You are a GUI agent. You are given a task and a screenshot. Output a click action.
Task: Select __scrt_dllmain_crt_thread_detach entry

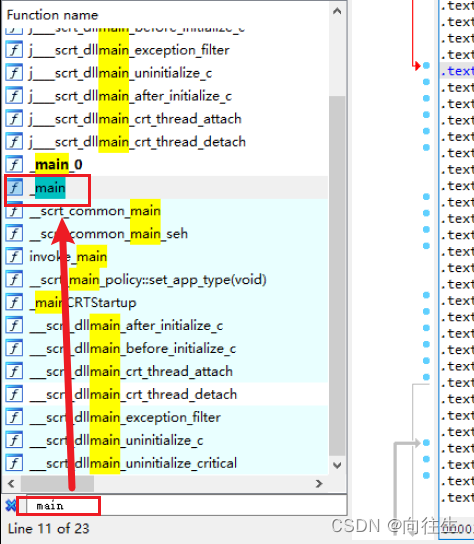(x=133, y=394)
